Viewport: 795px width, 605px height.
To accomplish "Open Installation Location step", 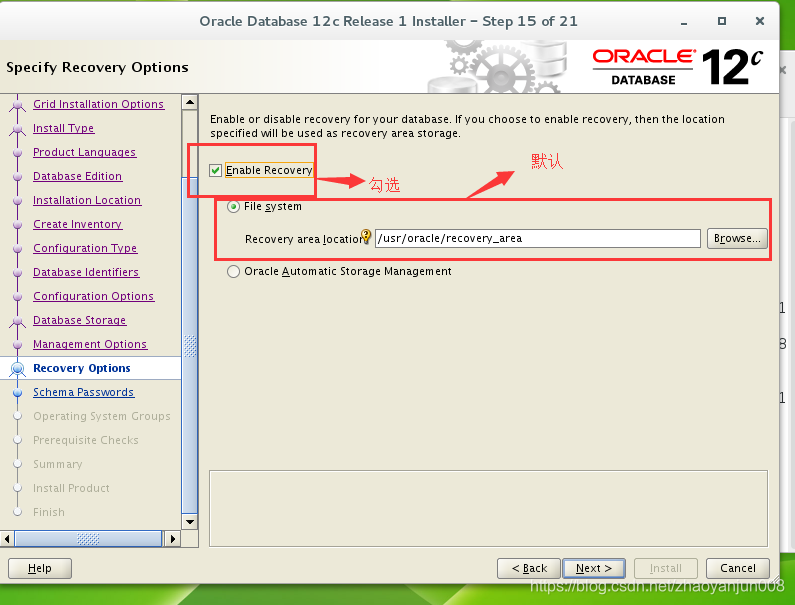I will click(87, 200).
